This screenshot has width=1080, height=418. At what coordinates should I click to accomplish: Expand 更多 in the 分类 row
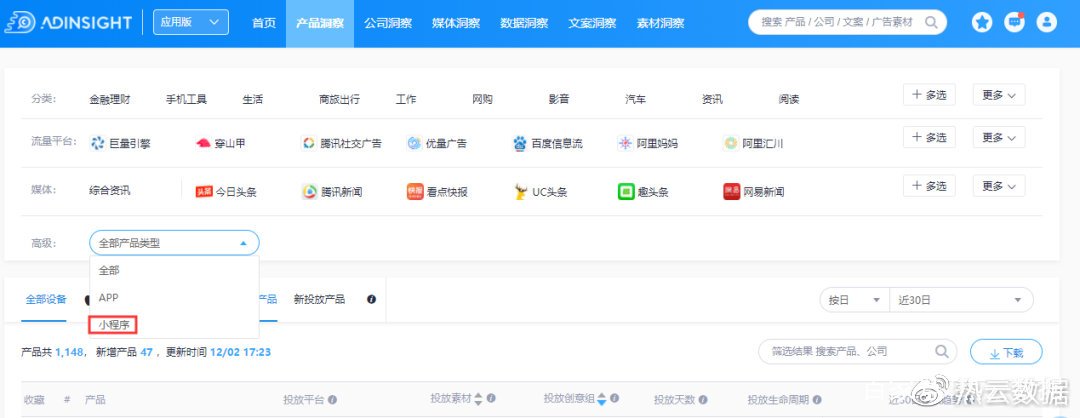coord(999,95)
